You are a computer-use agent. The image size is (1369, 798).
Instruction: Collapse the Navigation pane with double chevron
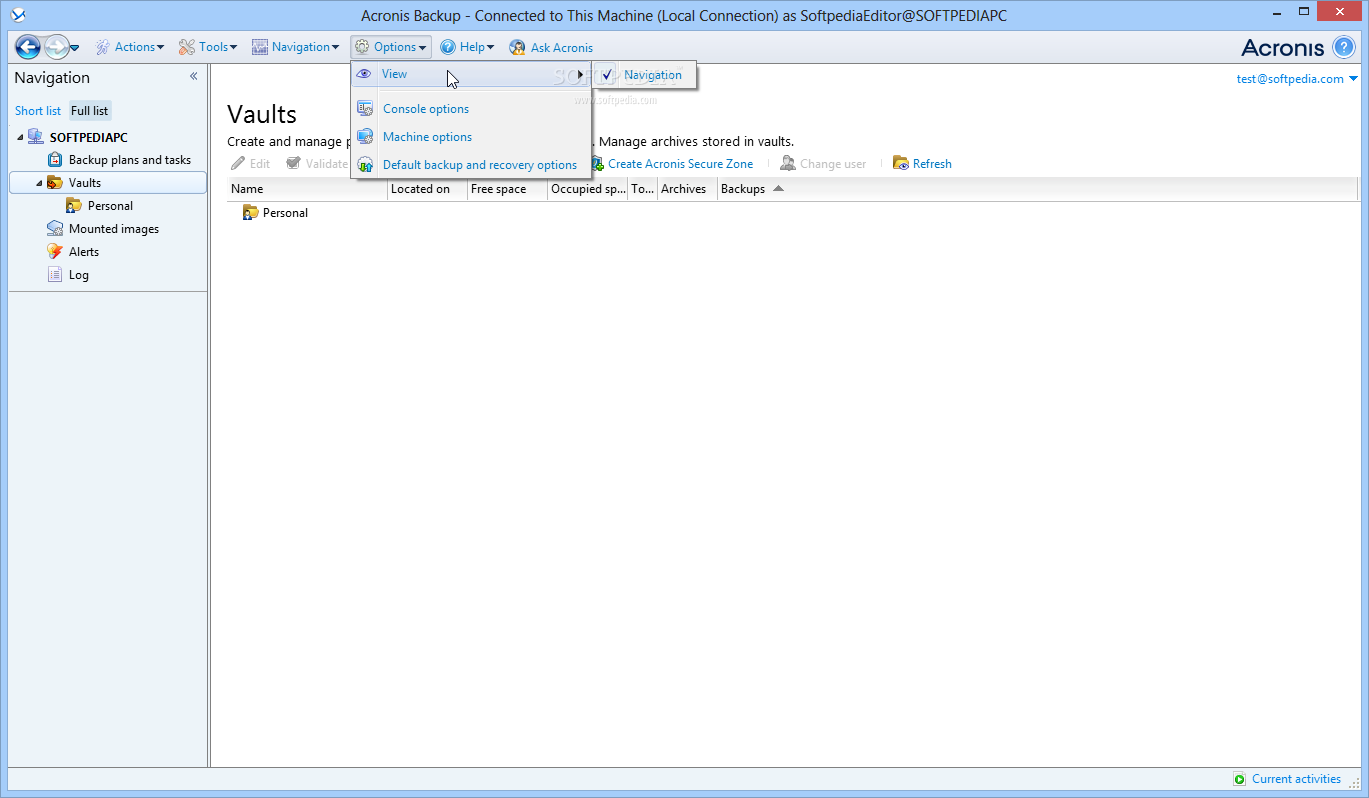pos(194,77)
